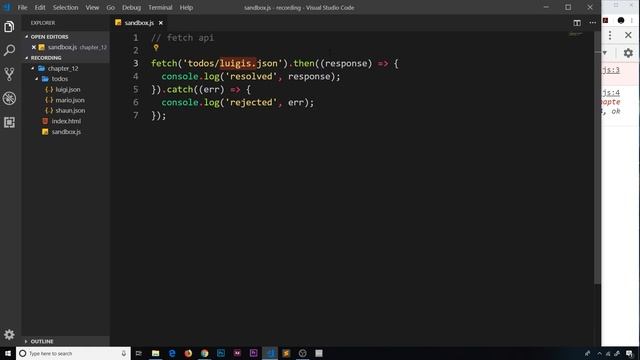Expand the Outline section

[27, 341]
